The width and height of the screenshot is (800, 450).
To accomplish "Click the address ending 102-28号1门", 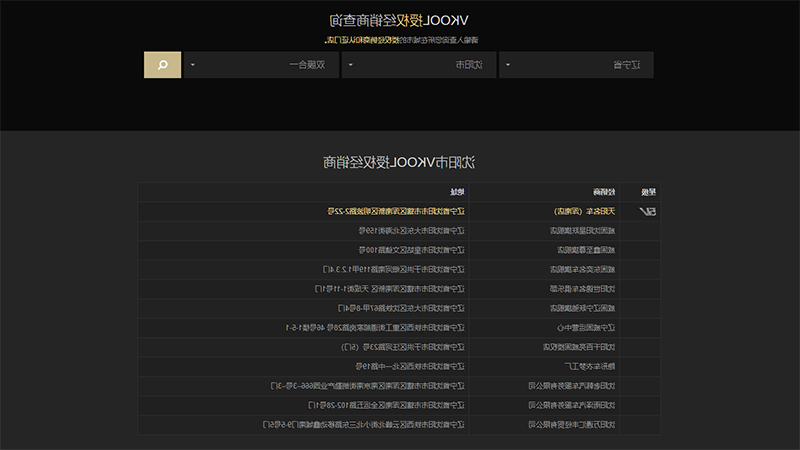I will click(387, 405).
